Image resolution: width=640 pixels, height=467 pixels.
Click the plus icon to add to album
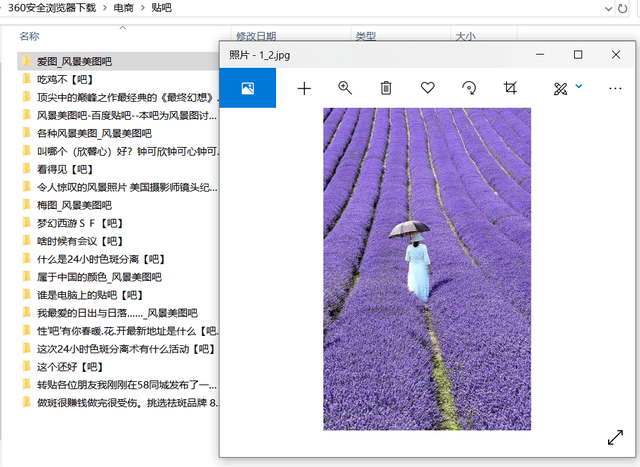click(x=304, y=88)
